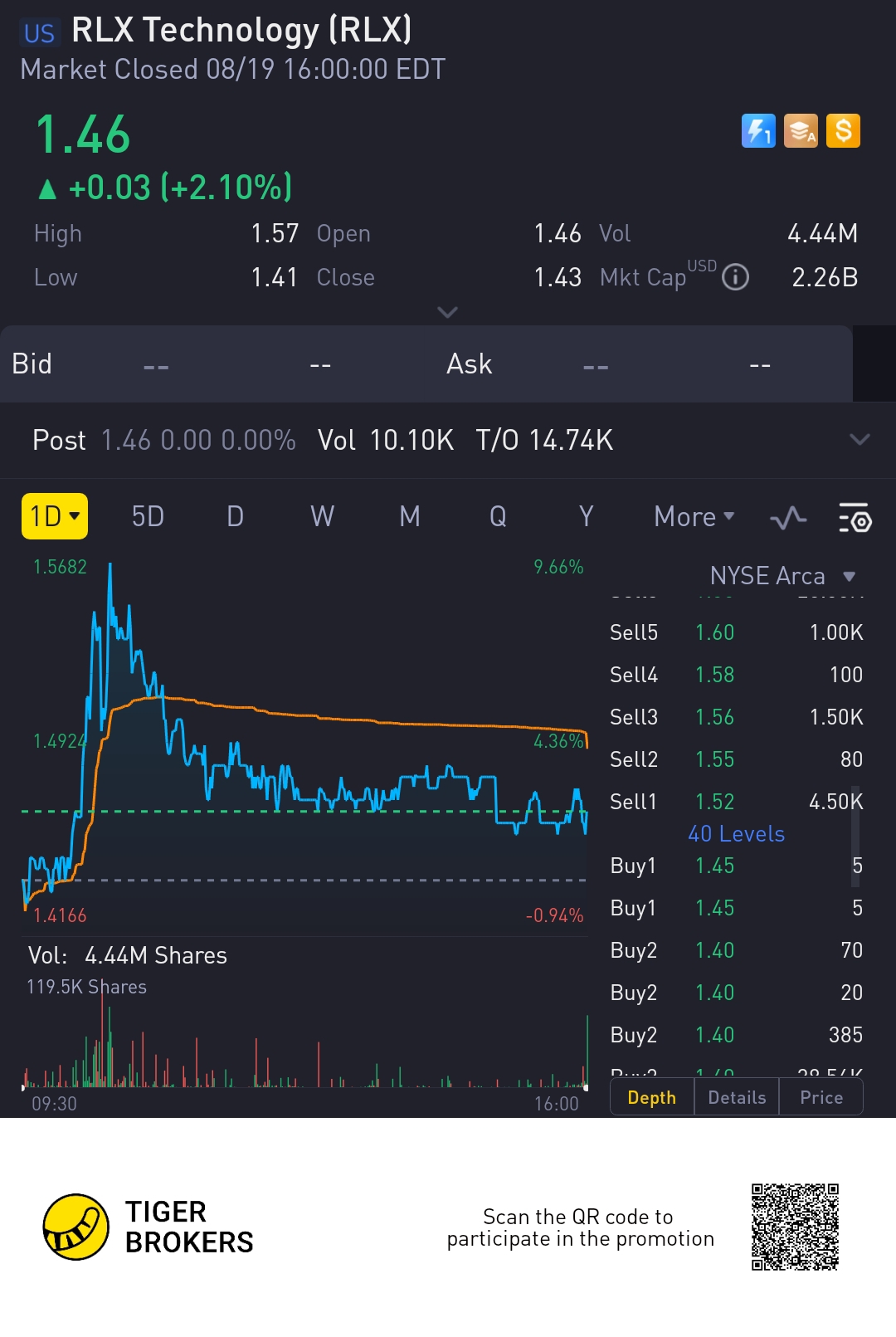Open the NYSE Arca exchange dropdown
This screenshot has height=1337, width=896.
click(x=782, y=576)
